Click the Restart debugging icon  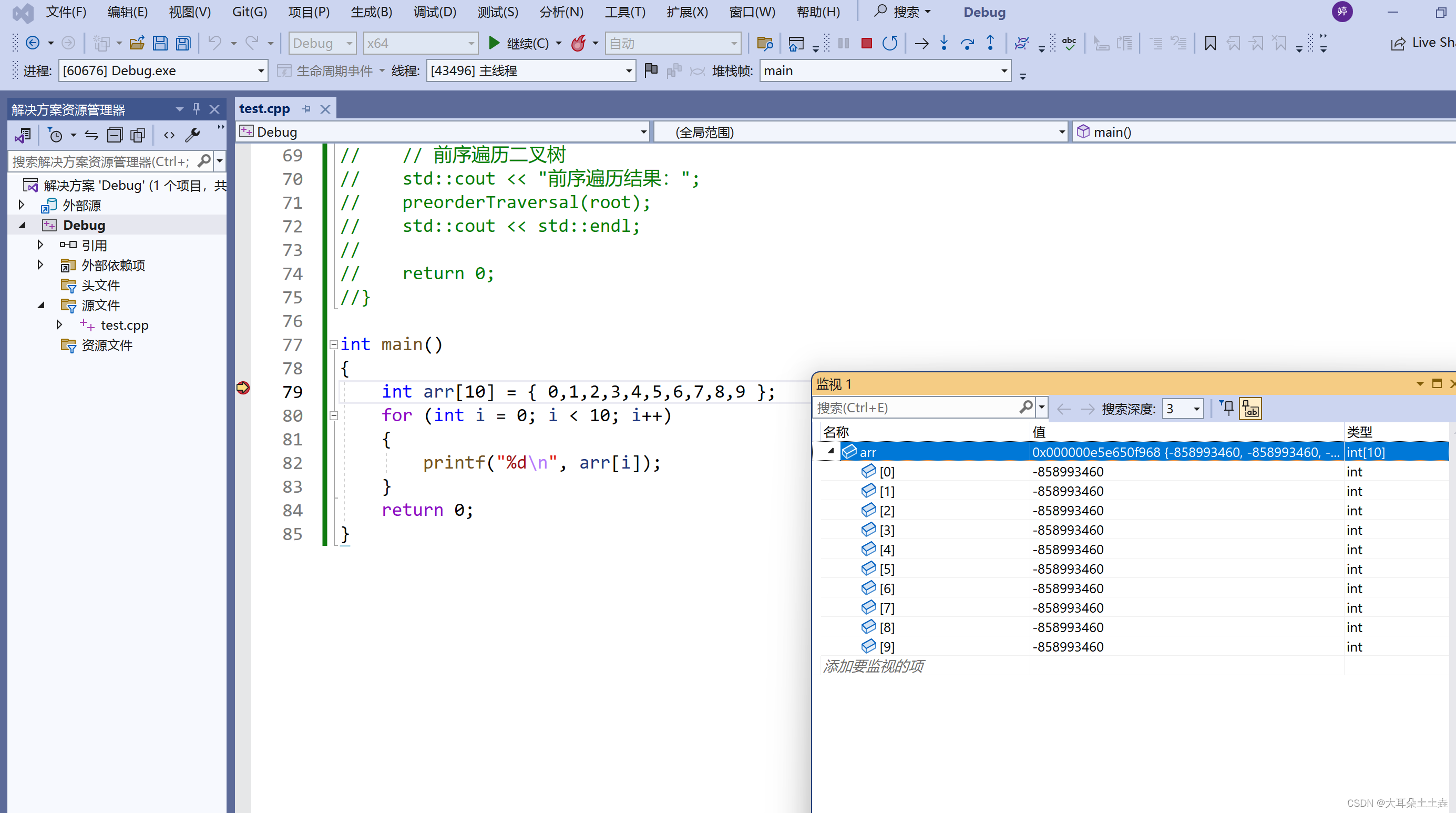point(890,43)
